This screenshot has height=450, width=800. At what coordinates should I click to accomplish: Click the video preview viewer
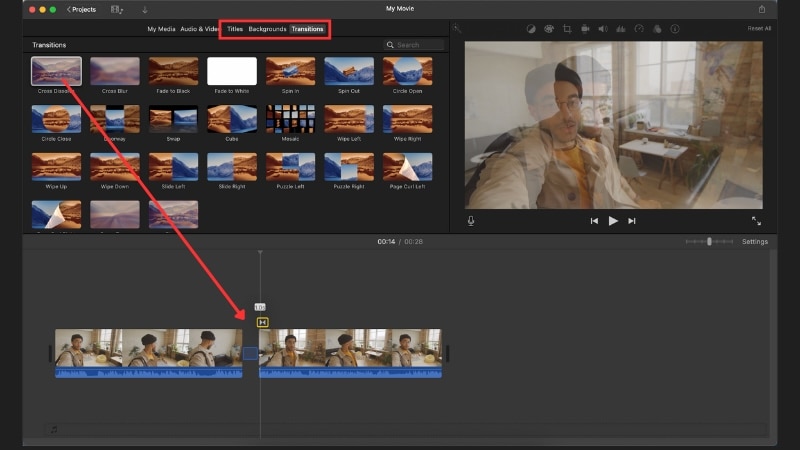613,125
